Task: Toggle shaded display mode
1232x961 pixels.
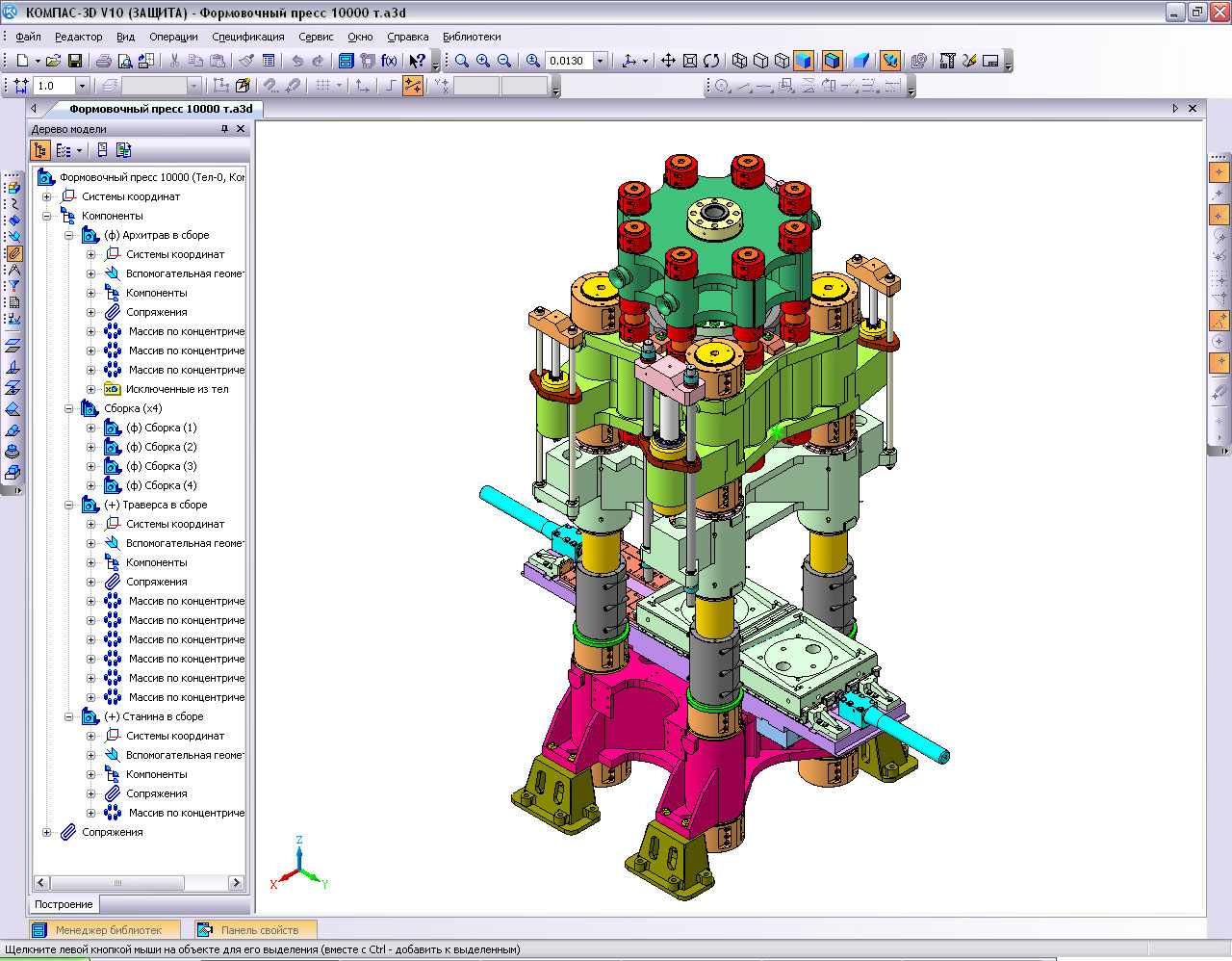Action: [x=804, y=61]
